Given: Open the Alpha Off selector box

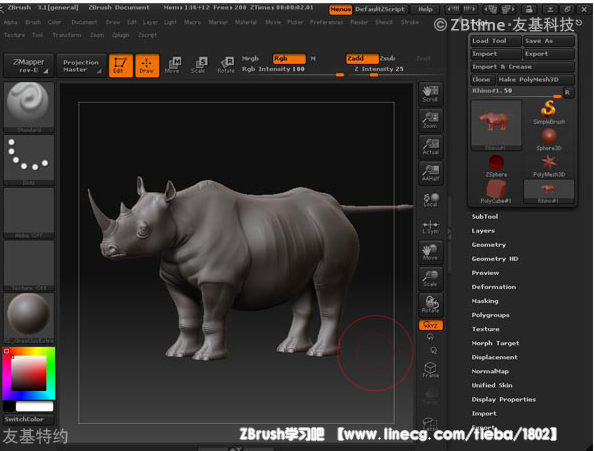Looking at the screenshot, I should pos(29,213).
